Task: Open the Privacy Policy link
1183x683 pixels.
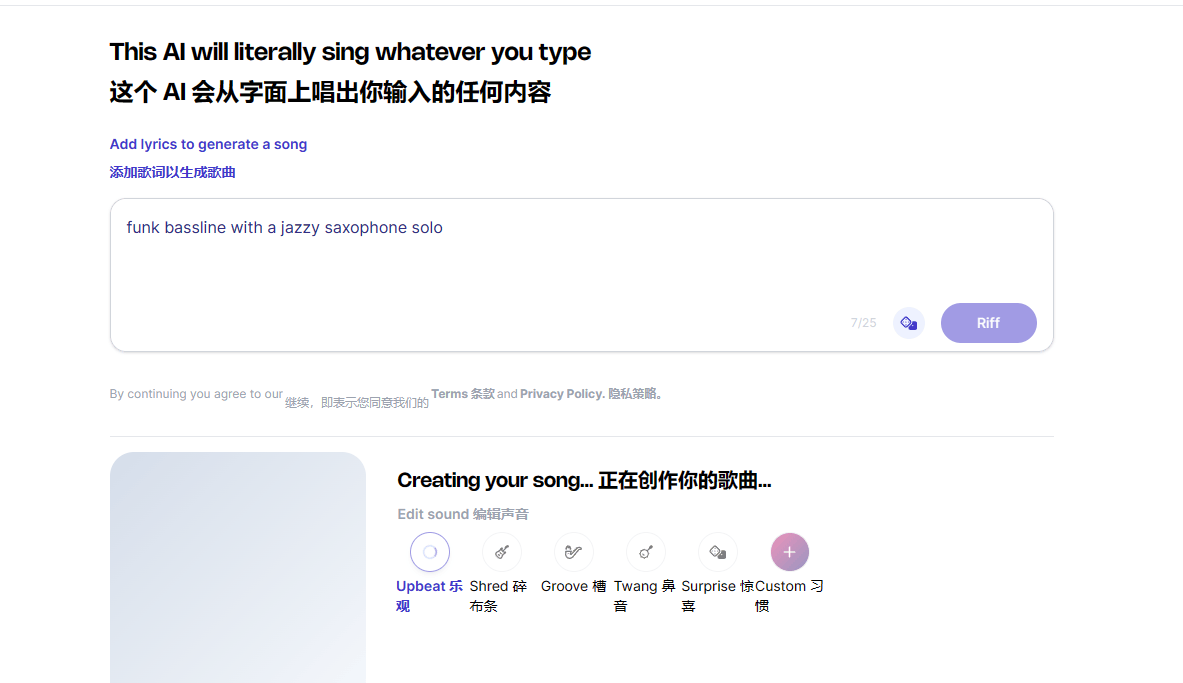Action: click(x=562, y=394)
